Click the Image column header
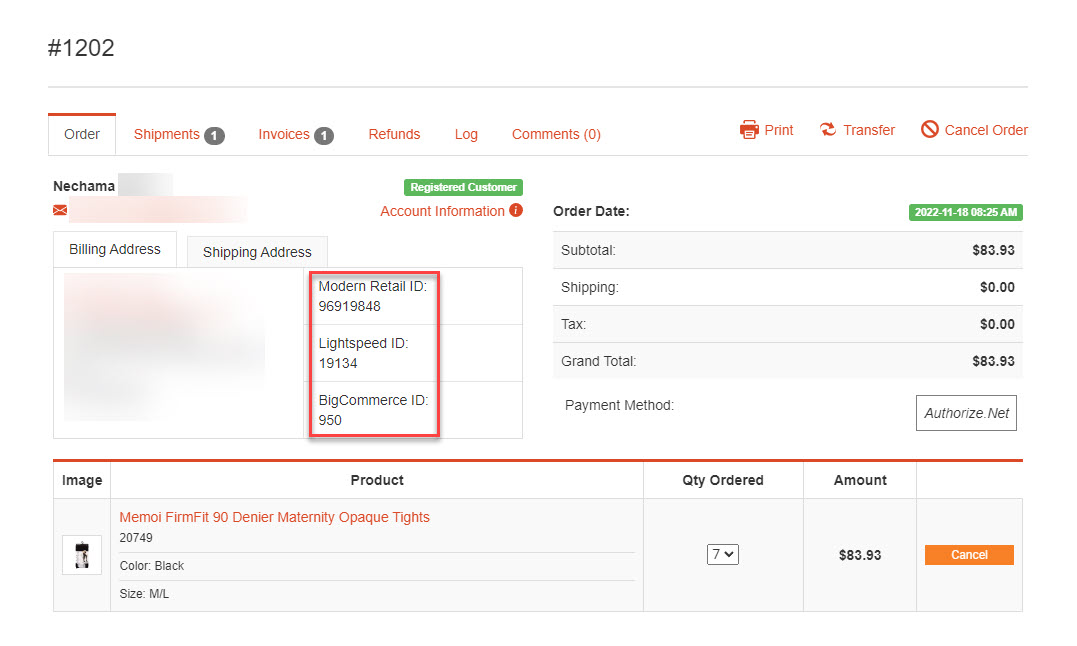The image size is (1077, 646). point(82,480)
